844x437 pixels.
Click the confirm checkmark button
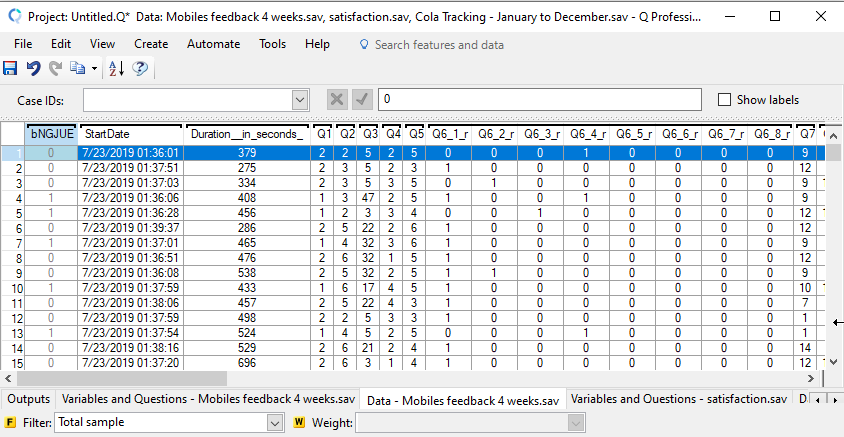coord(362,100)
